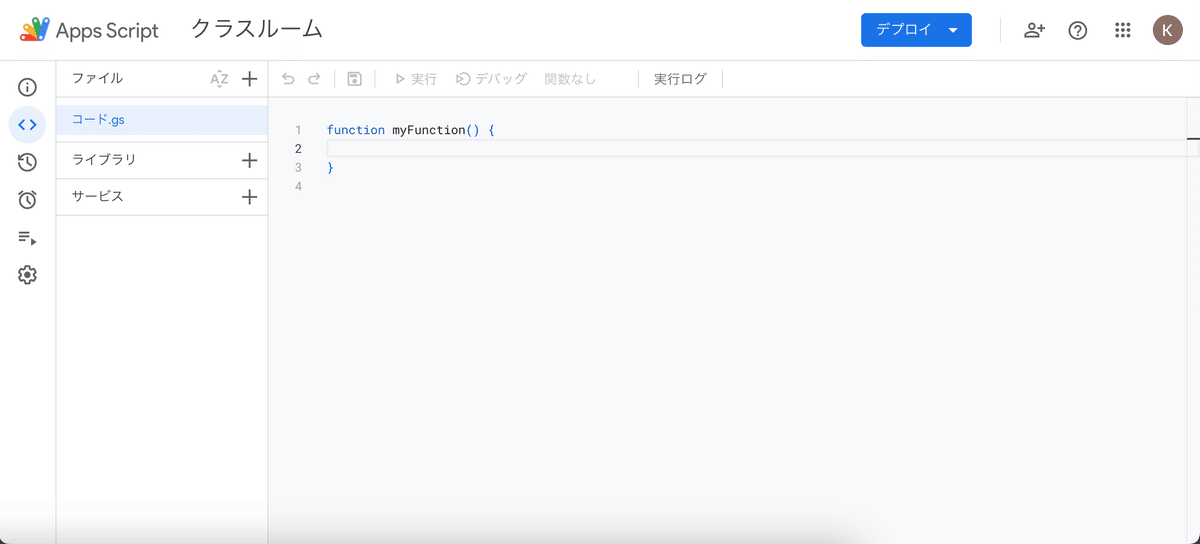Open the 関数なし function selector

tap(570, 79)
